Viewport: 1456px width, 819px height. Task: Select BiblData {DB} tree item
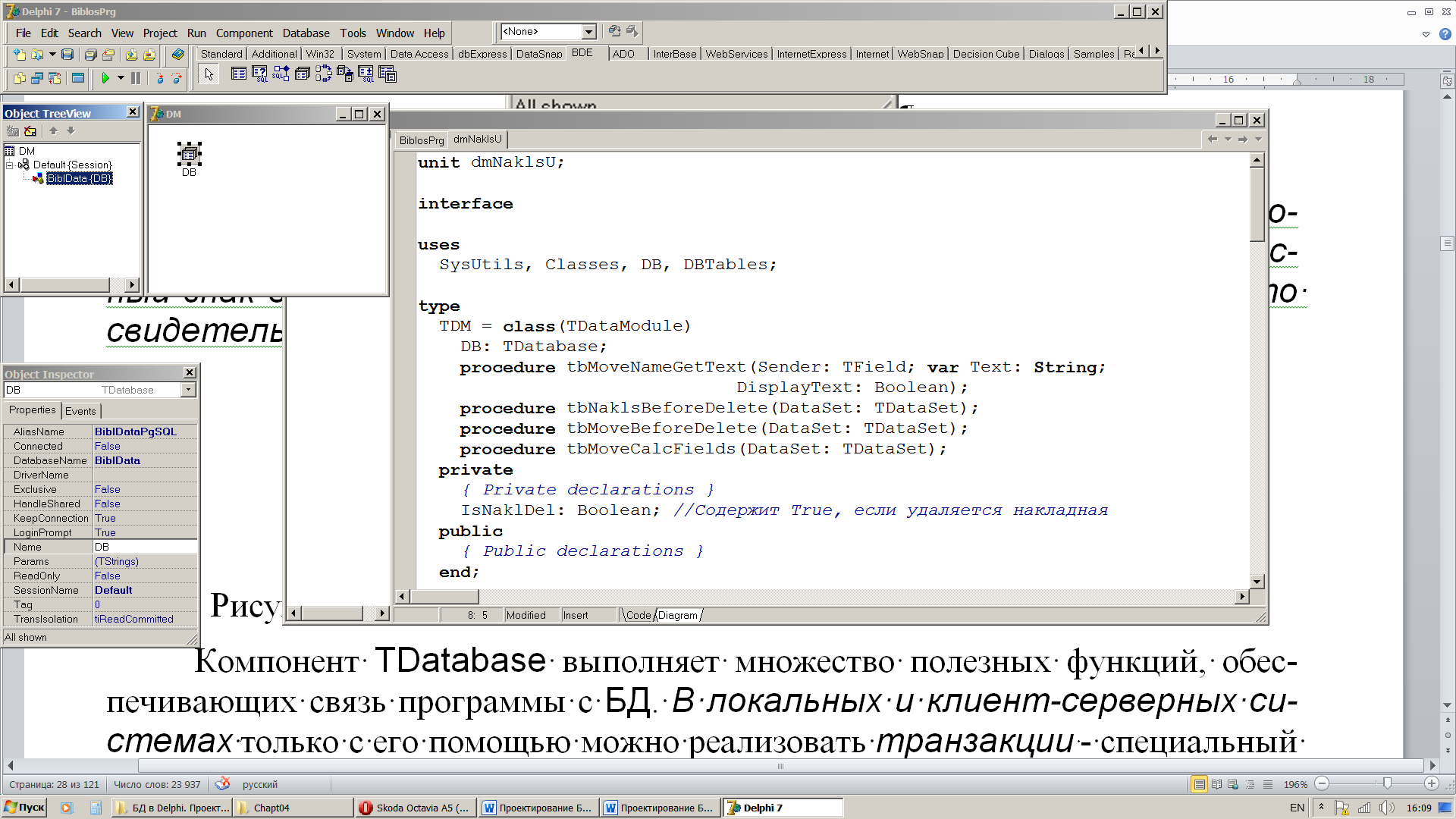pos(79,178)
